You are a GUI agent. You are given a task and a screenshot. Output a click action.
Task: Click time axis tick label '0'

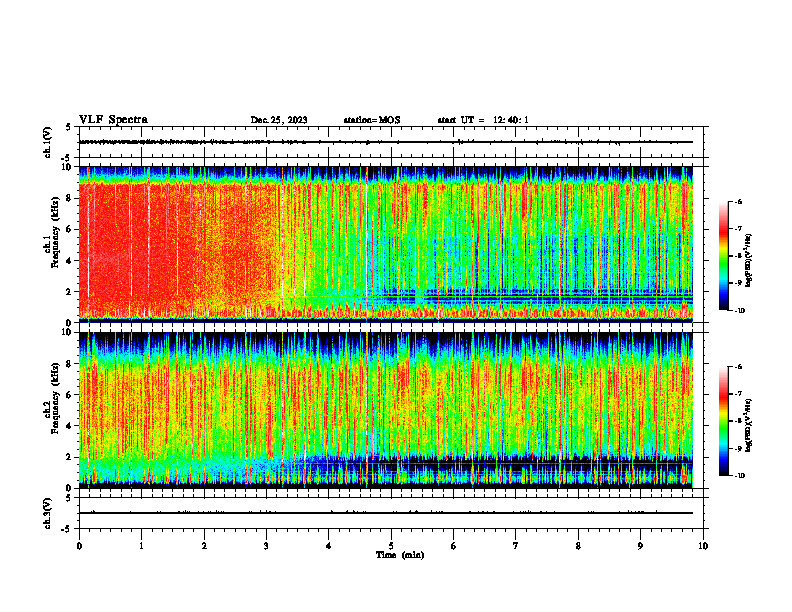point(79,546)
